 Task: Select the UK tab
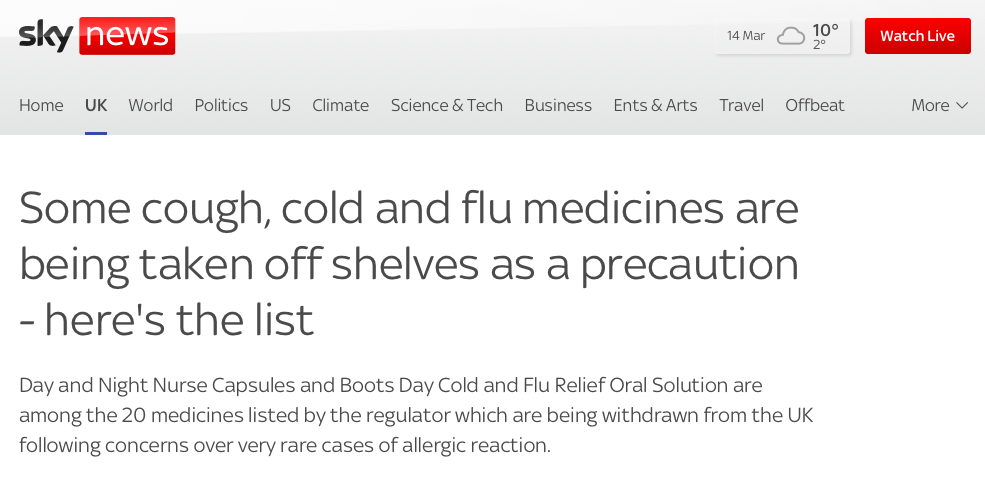coord(96,105)
